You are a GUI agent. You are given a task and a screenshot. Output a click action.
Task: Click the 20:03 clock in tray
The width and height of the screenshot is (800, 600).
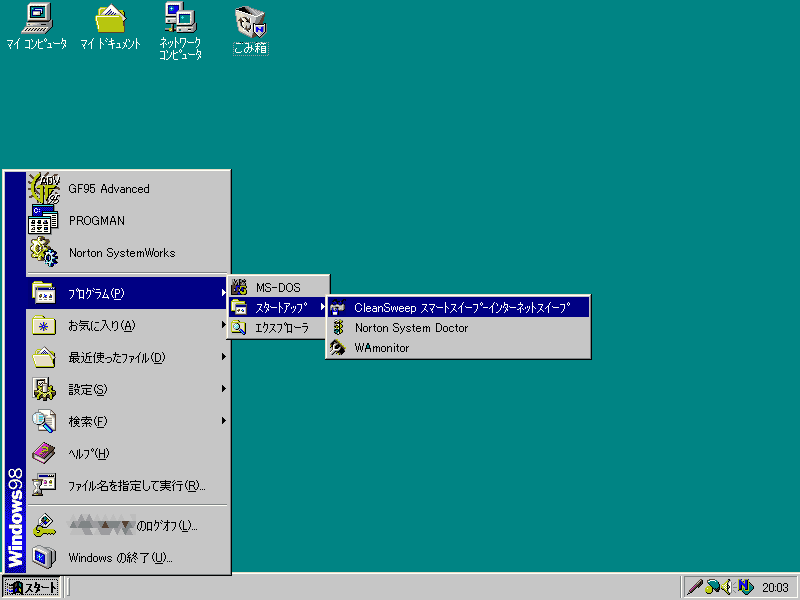(774, 588)
